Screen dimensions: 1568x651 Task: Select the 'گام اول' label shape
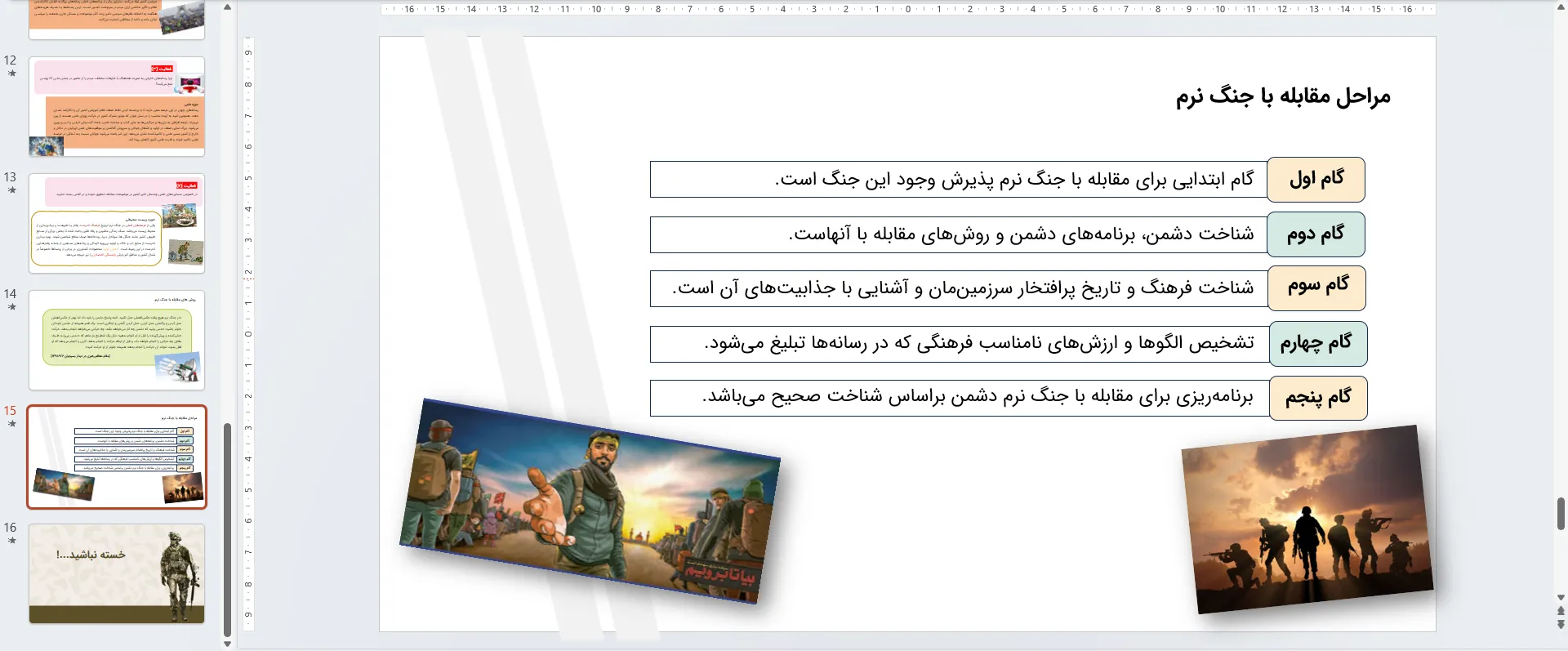click(1316, 180)
